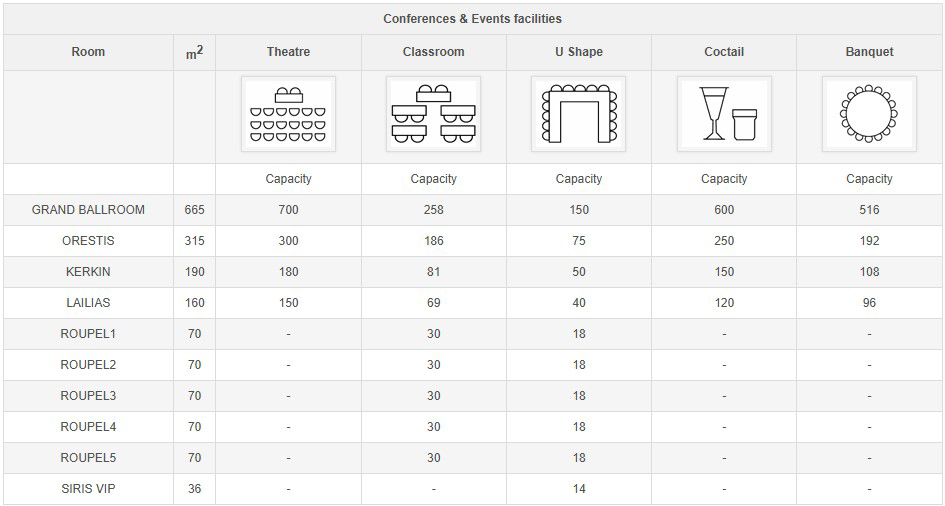Click the Theatre seating layout icon

click(288, 114)
